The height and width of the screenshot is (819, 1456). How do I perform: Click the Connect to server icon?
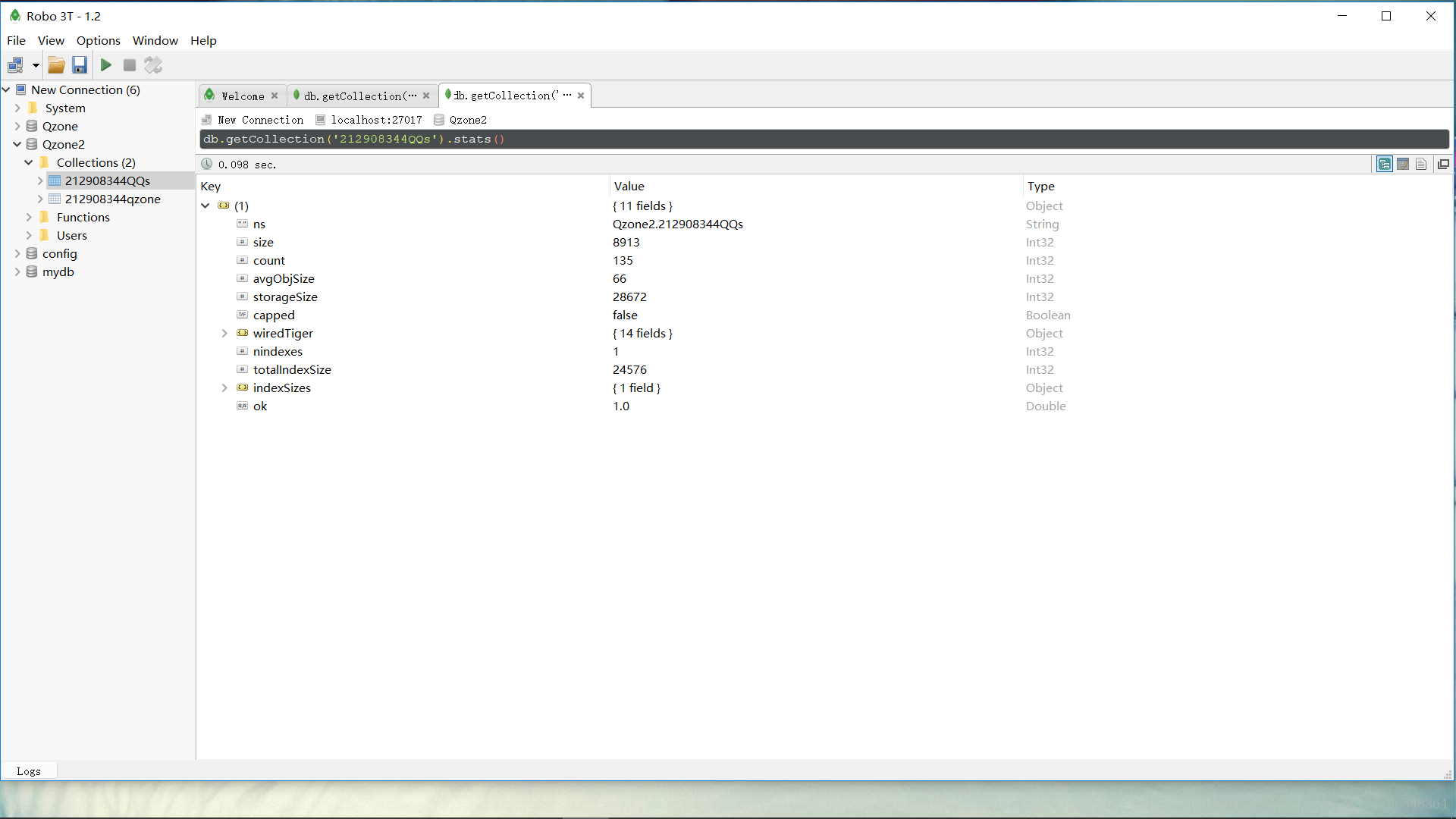(x=15, y=65)
